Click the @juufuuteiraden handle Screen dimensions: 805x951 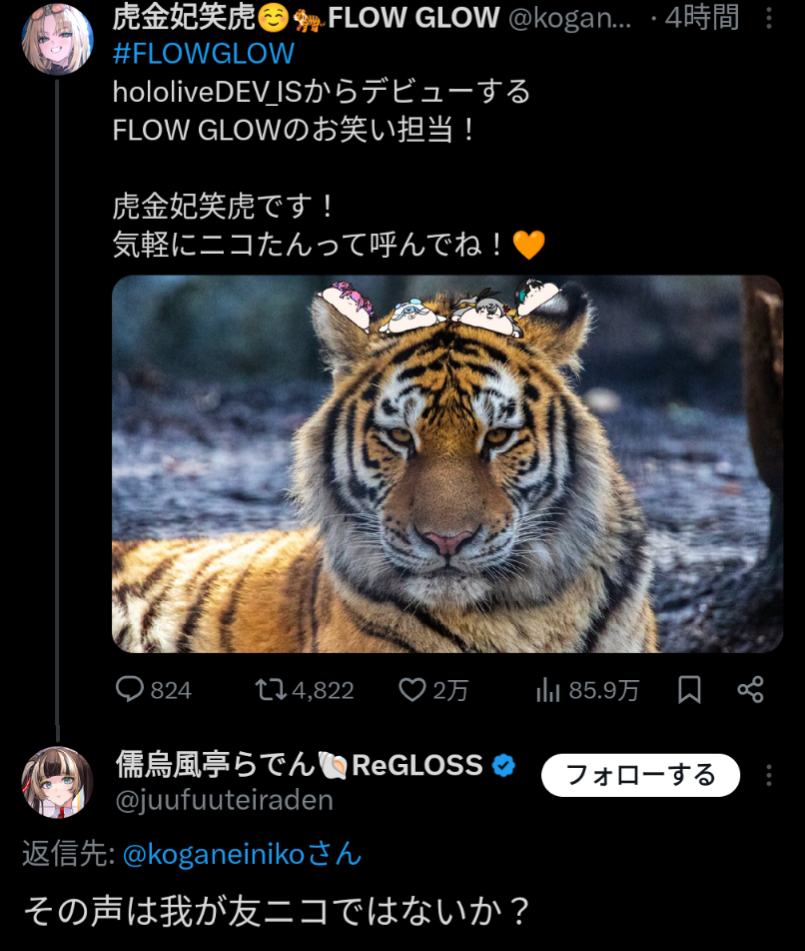pyautogui.click(x=224, y=800)
